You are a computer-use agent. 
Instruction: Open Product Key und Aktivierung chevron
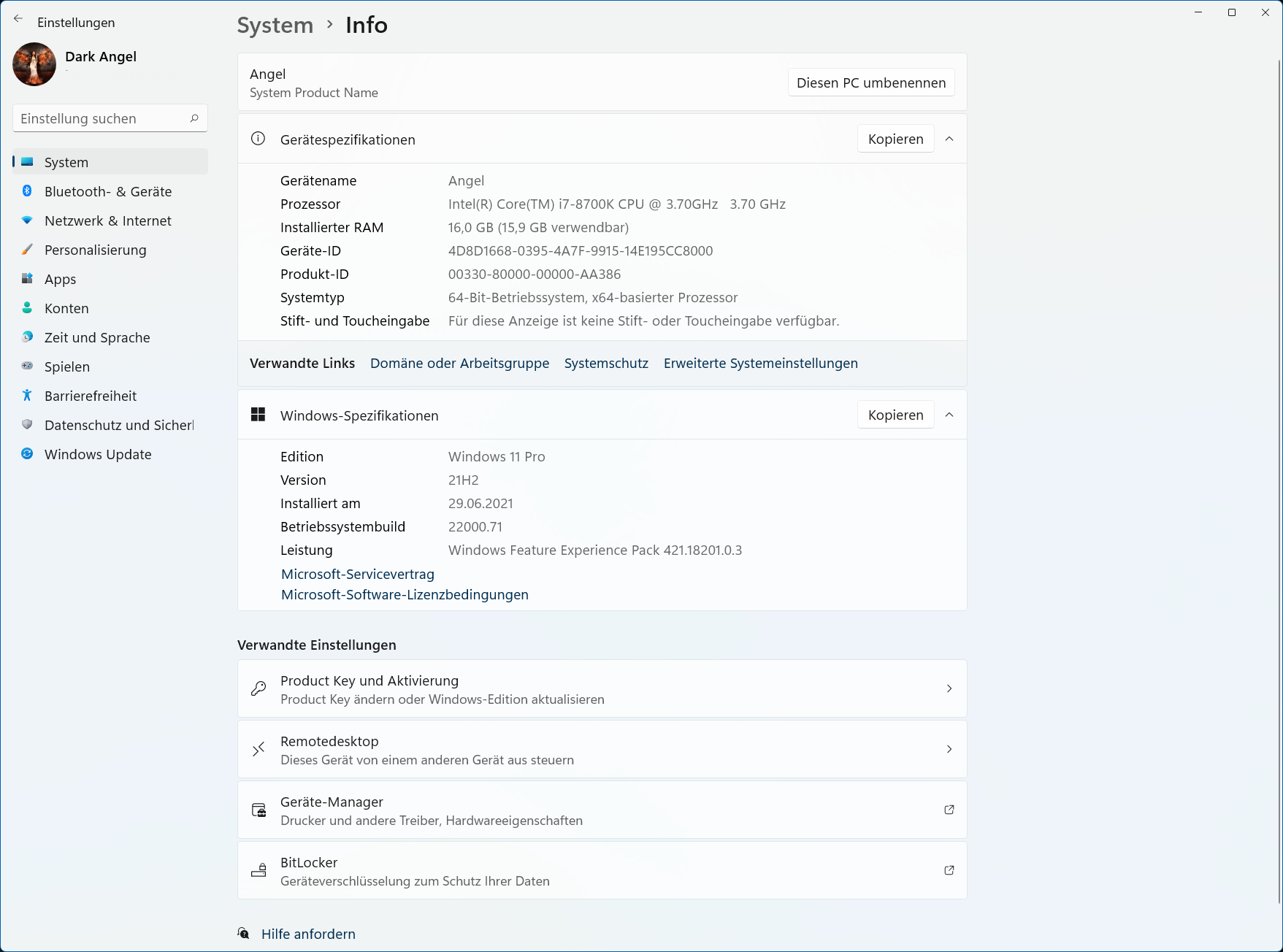(x=949, y=688)
